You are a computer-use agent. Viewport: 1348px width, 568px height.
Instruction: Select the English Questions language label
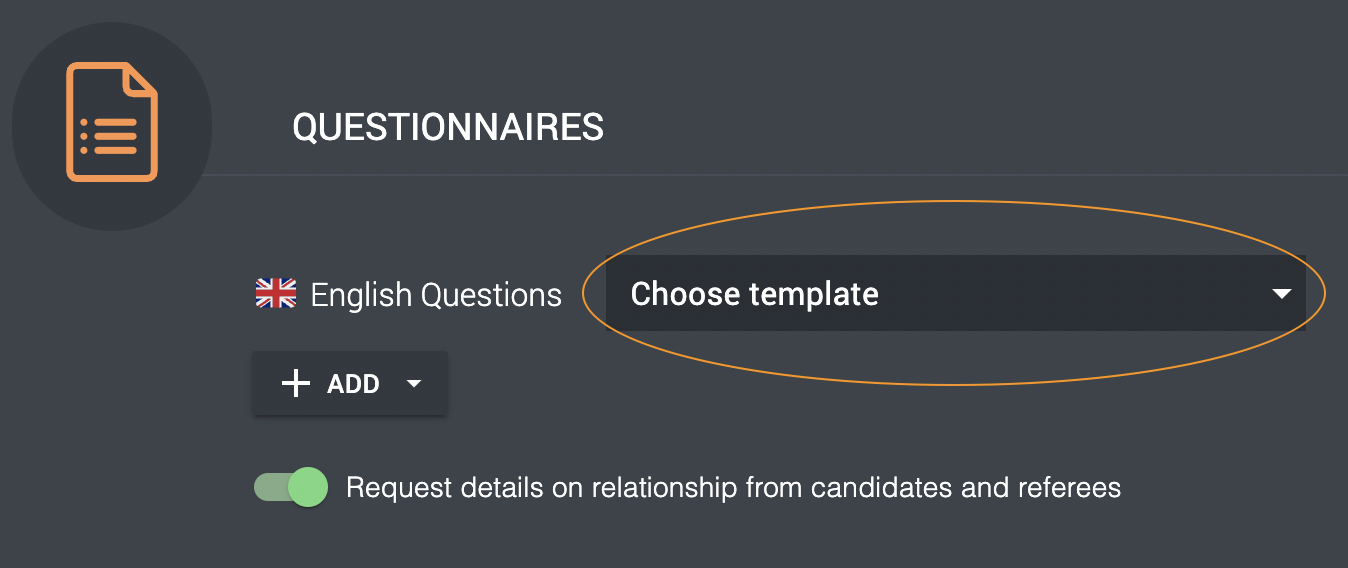coord(436,294)
